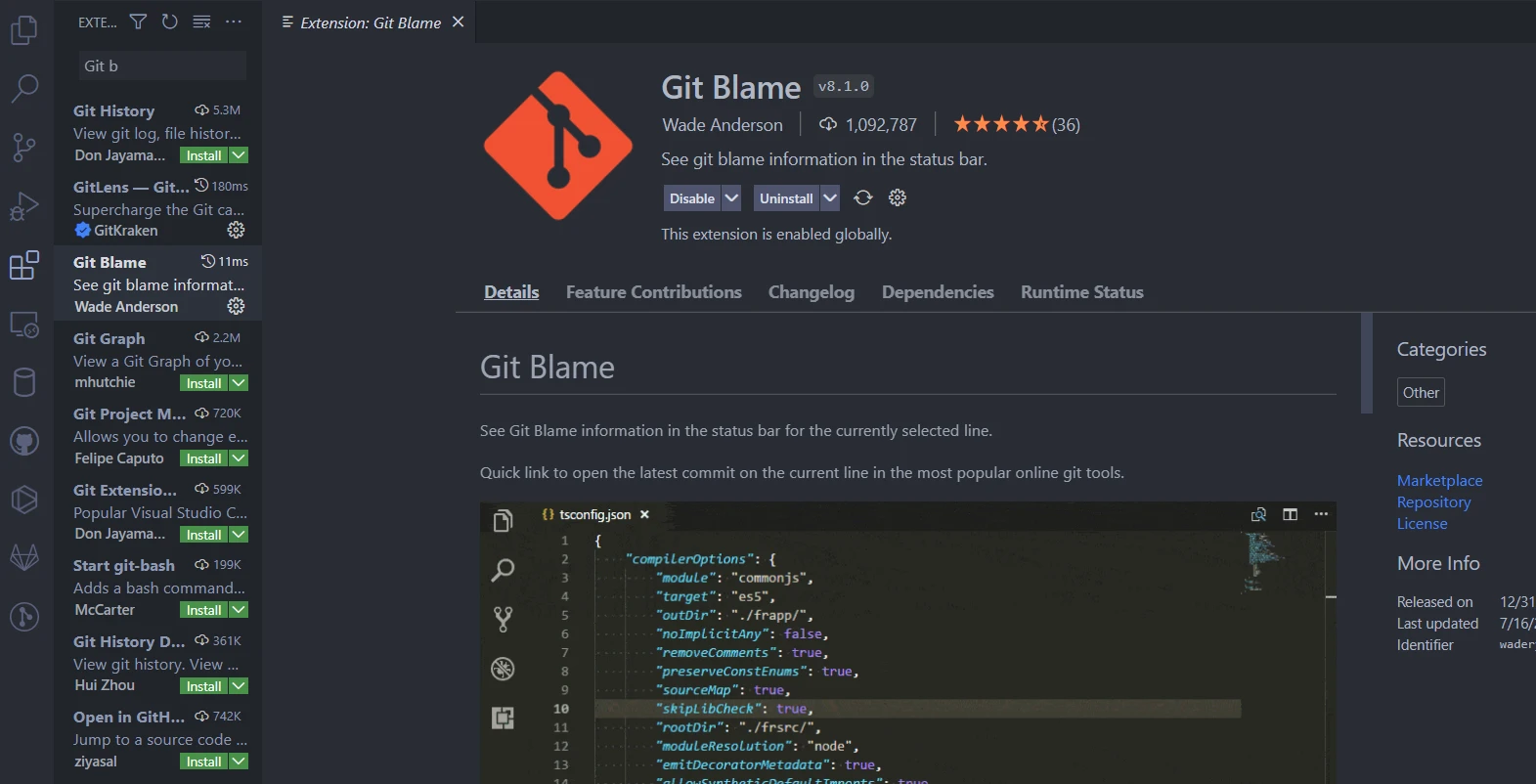Screen dimensions: 1536x784
Task: Switch to the Feature Contributions tab
Action: point(653,292)
